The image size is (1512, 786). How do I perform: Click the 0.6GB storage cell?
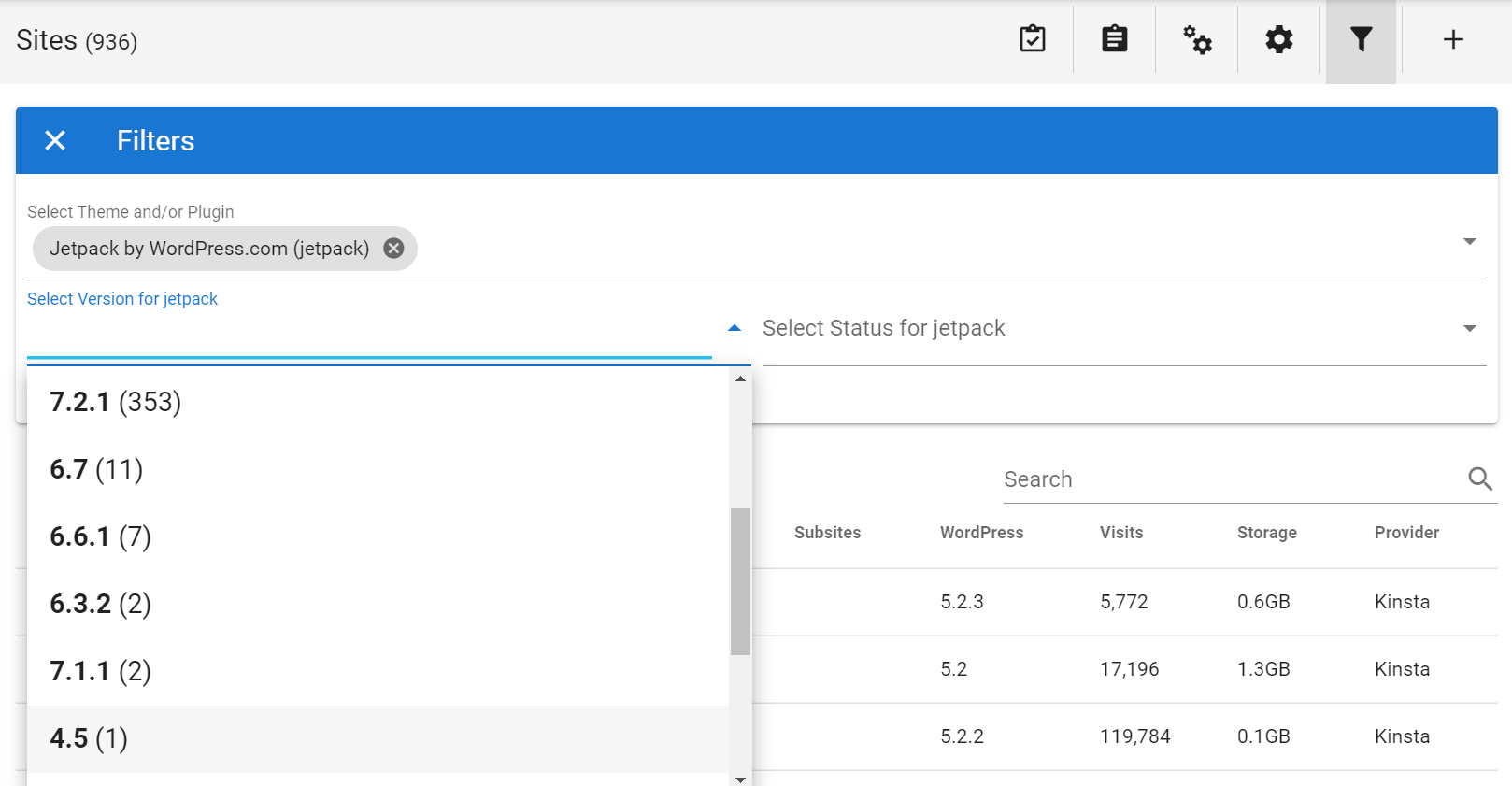point(1263,602)
